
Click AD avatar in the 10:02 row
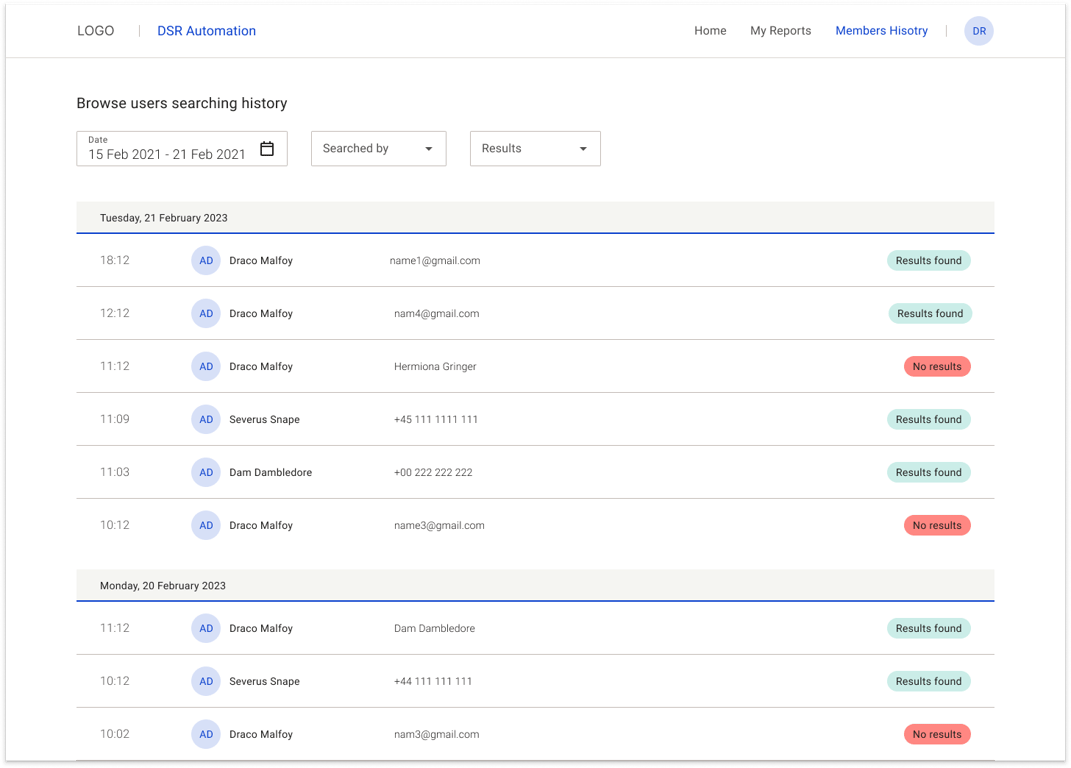(x=206, y=735)
